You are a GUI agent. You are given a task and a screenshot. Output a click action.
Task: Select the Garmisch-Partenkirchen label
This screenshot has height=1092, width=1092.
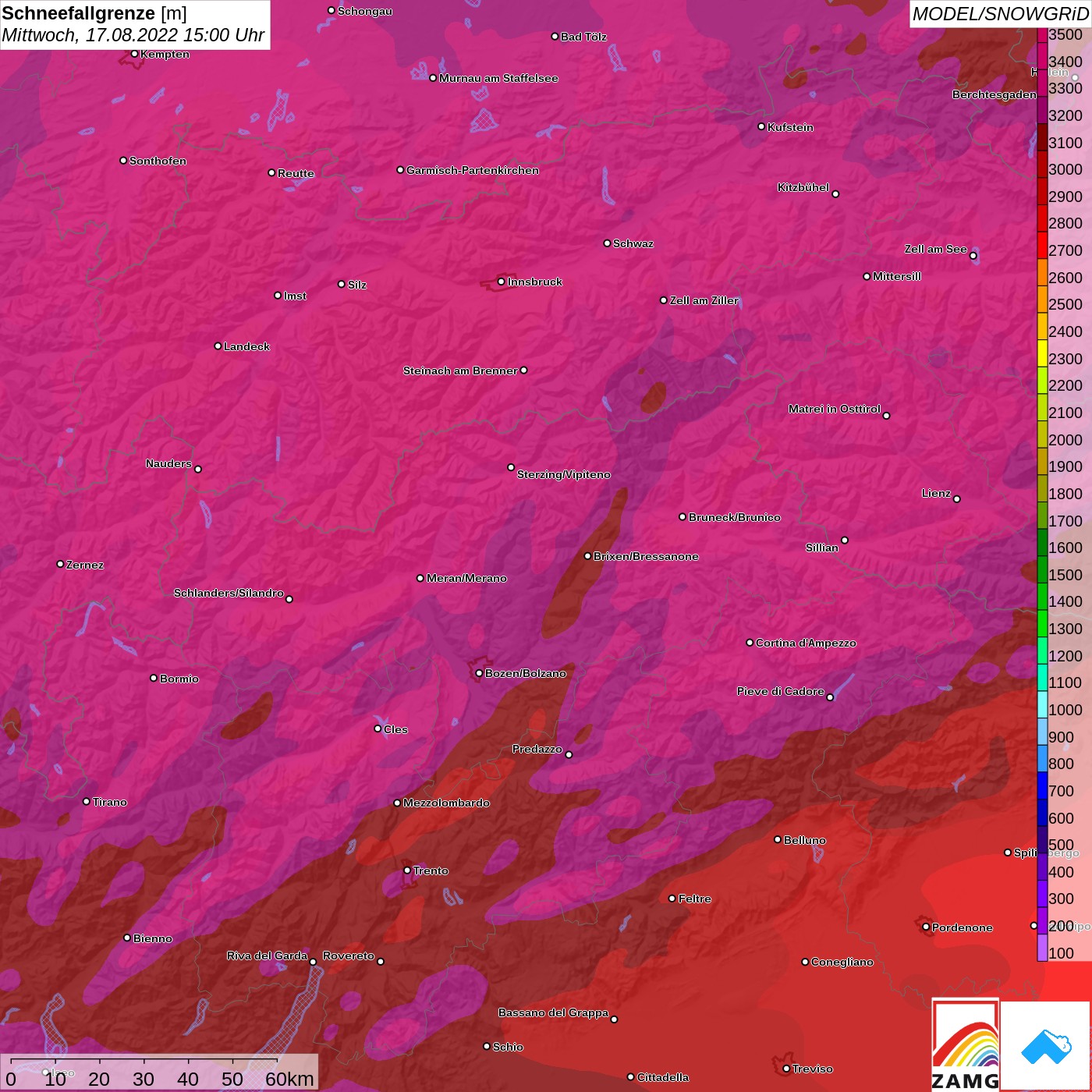tap(473, 170)
